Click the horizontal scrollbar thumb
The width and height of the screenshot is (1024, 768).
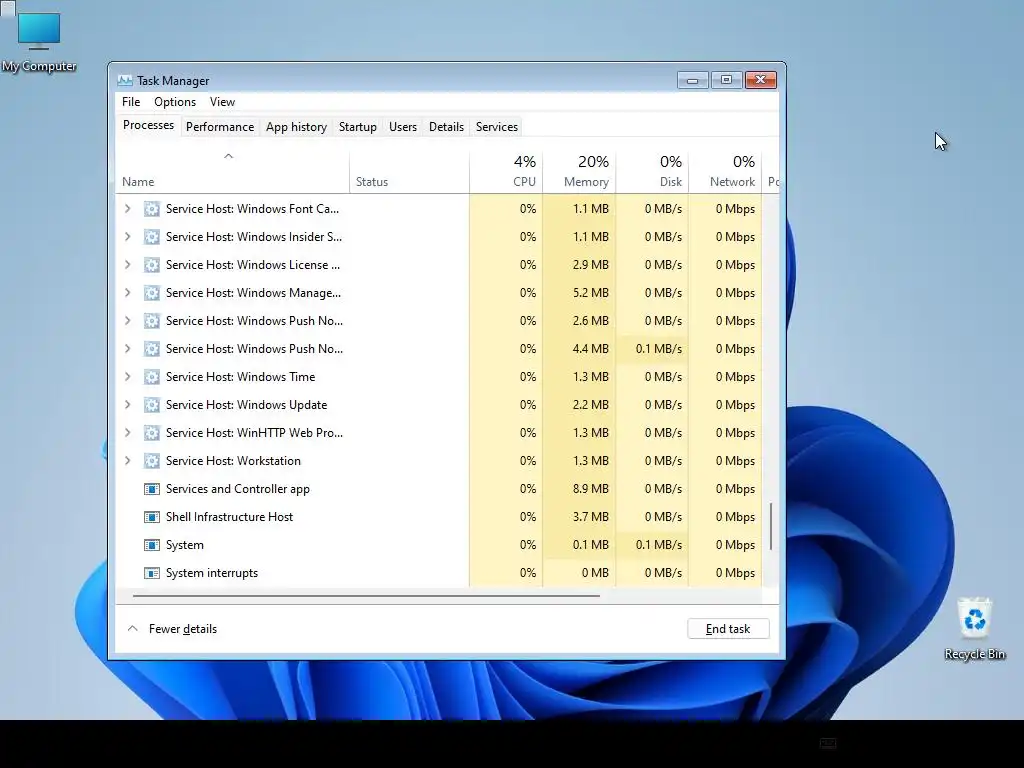coord(366,596)
